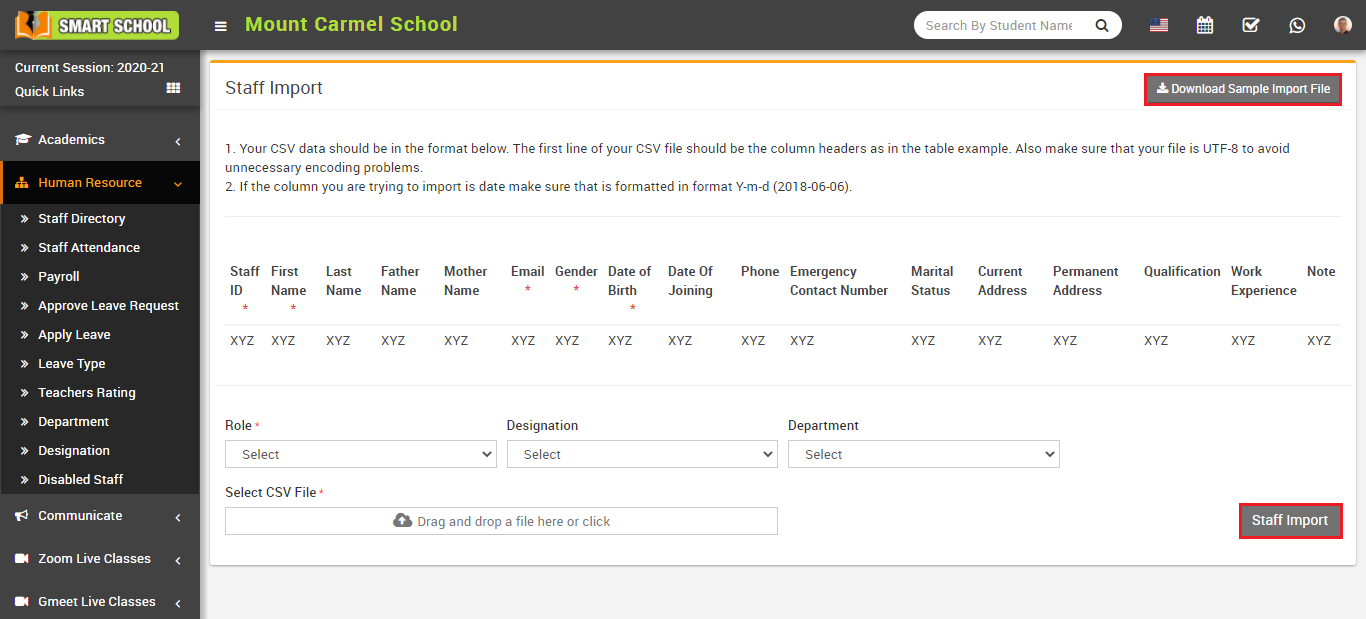Click Download Sample Import File button
The height and width of the screenshot is (619, 1366).
coord(1242,89)
